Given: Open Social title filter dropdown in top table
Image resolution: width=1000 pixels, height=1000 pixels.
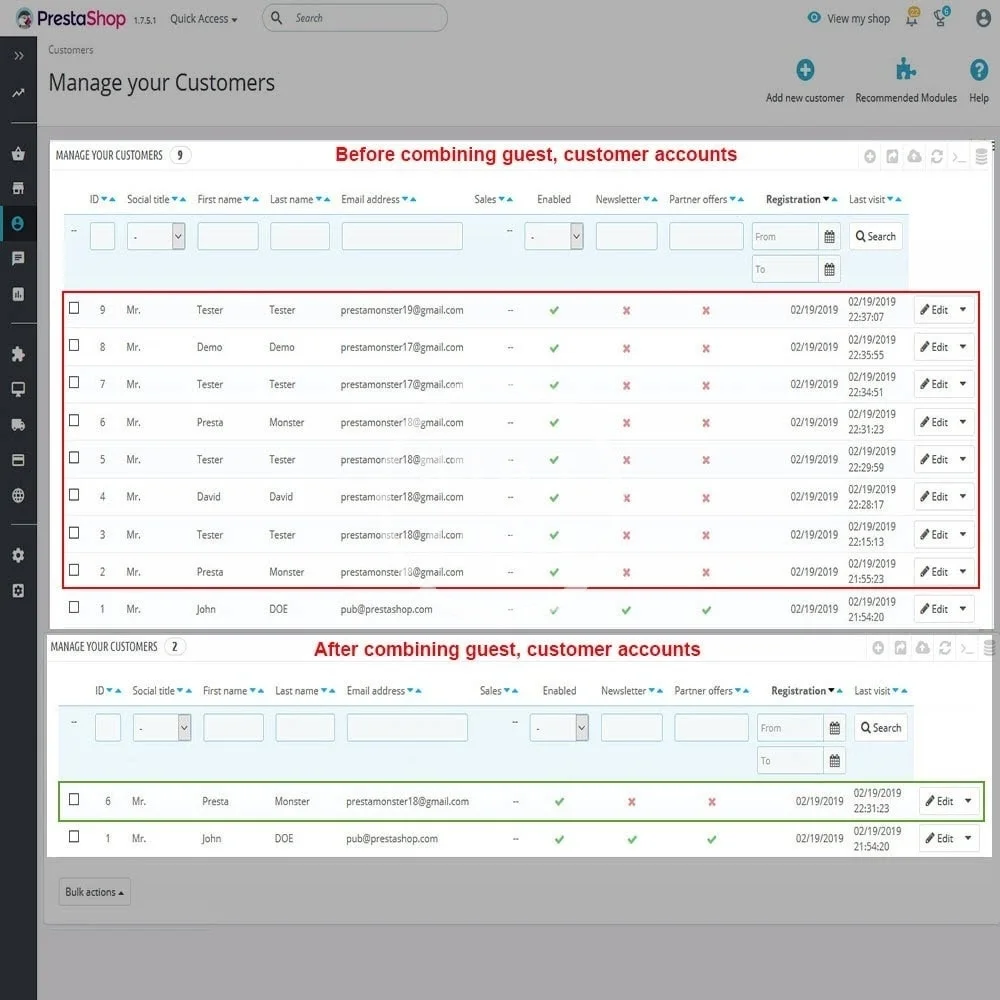Looking at the screenshot, I should pyautogui.click(x=156, y=236).
